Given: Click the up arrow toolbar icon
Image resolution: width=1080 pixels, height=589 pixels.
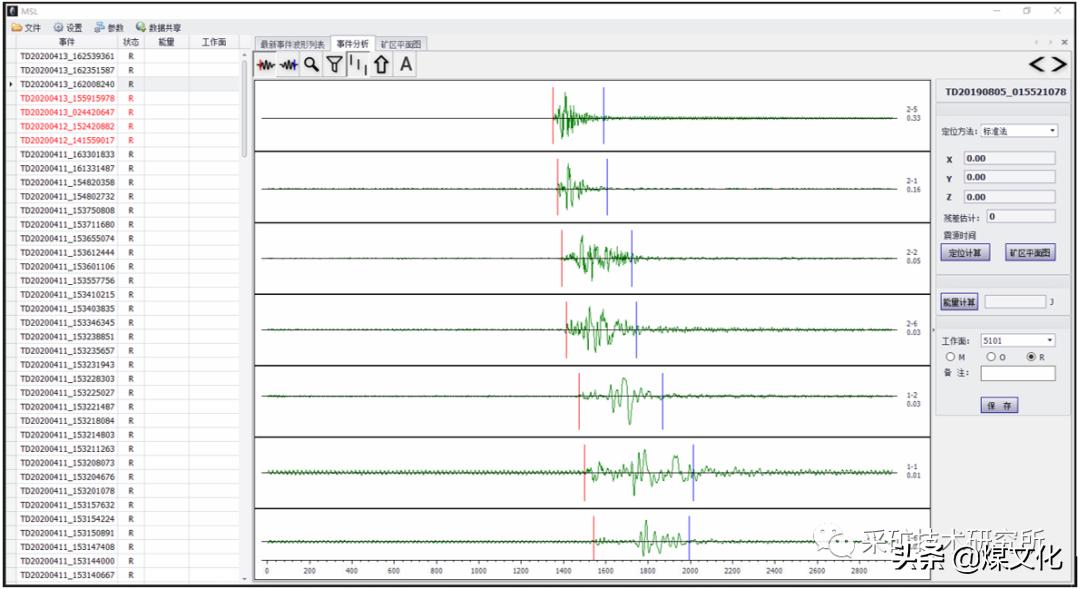Looking at the screenshot, I should pyautogui.click(x=381, y=65).
